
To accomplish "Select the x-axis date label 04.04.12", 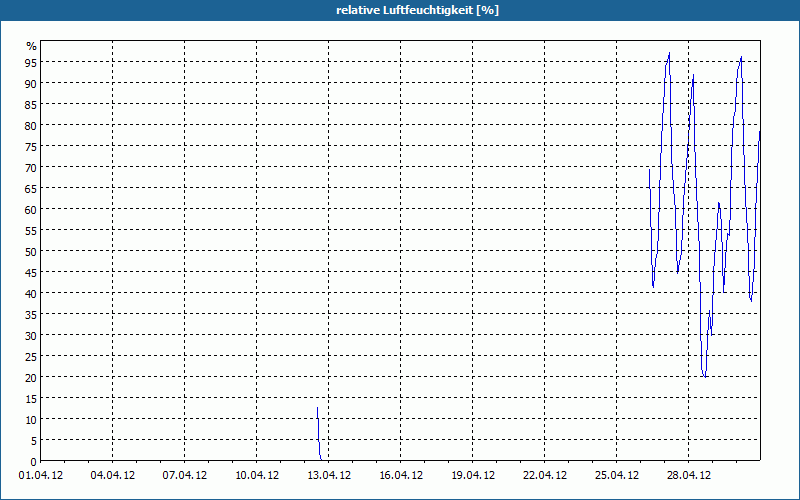I will coord(113,476).
